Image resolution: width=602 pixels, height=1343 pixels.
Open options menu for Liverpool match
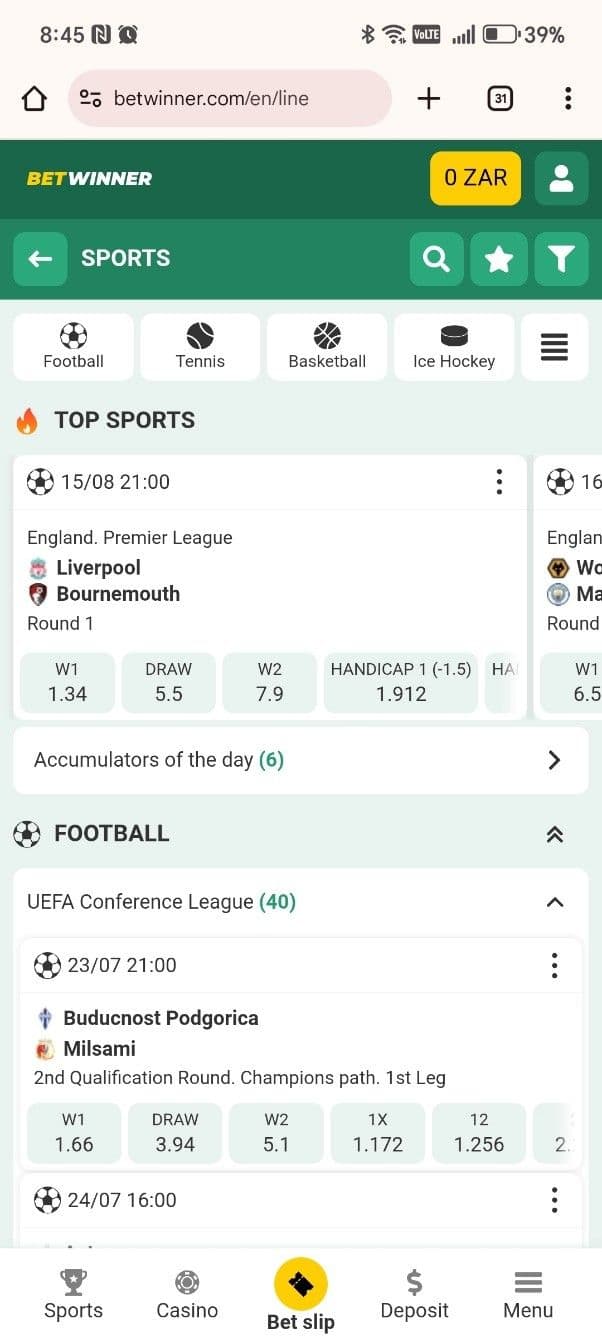click(x=499, y=482)
